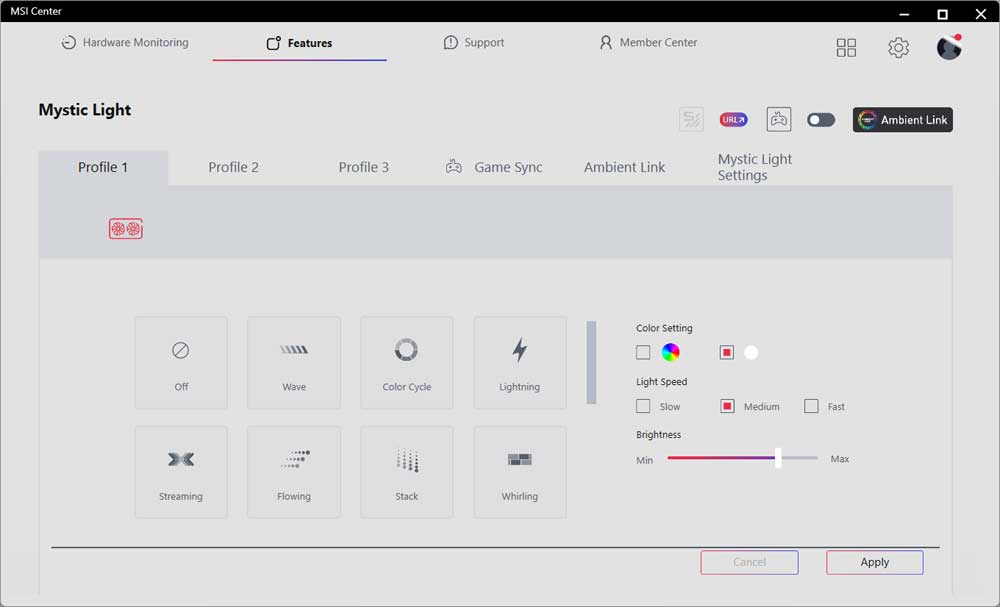The image size is (1000, 607).
Task: Select the Lightning effect tile
Action: point(520,362)
